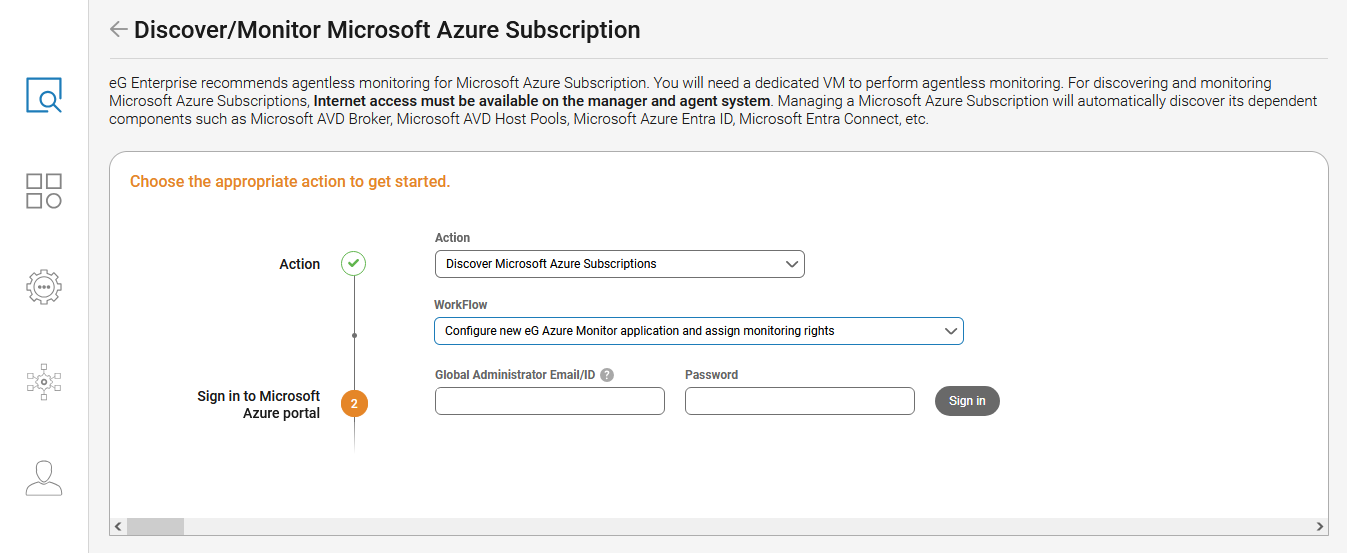Select the 'Sign in to Microsoft Azure portal' step label
Viewport: 1347px width, 553px height.
click(x=258, y=405)
